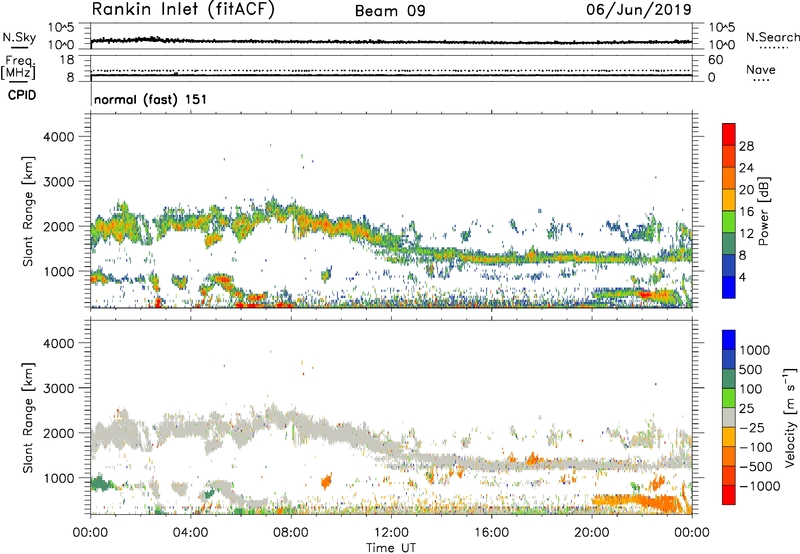Click '2000' on the power panel range axis

[x=59, y=226]
